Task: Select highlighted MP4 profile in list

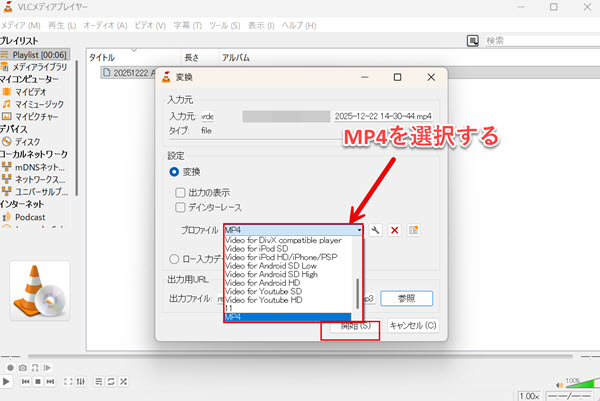Action: (x=287, y=317)
